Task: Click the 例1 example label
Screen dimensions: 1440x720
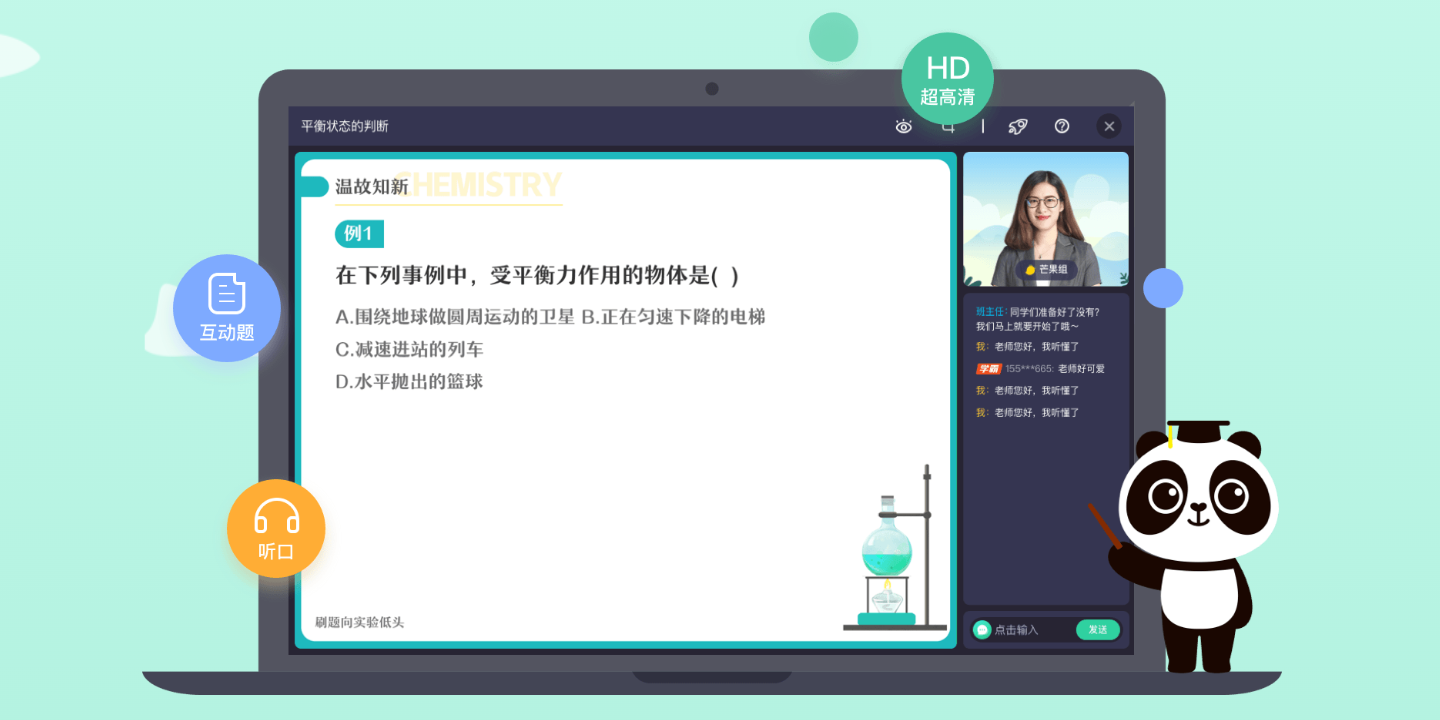Action: pyautogui.click(x=358, y=233)
